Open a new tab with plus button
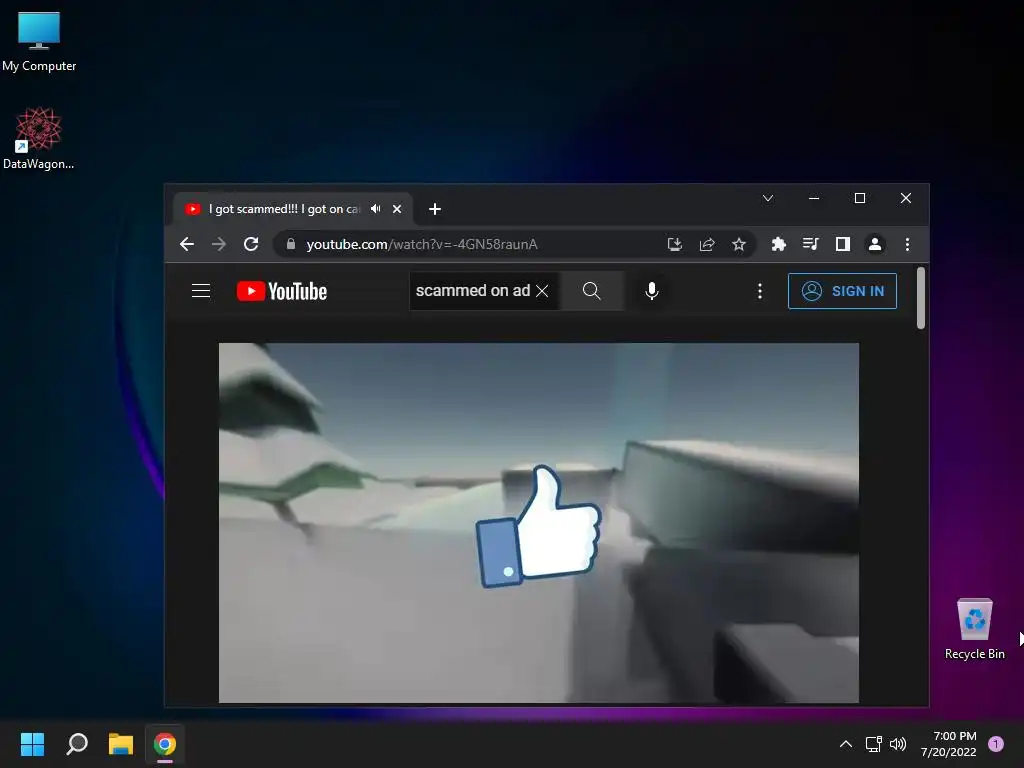 point(435,209)
